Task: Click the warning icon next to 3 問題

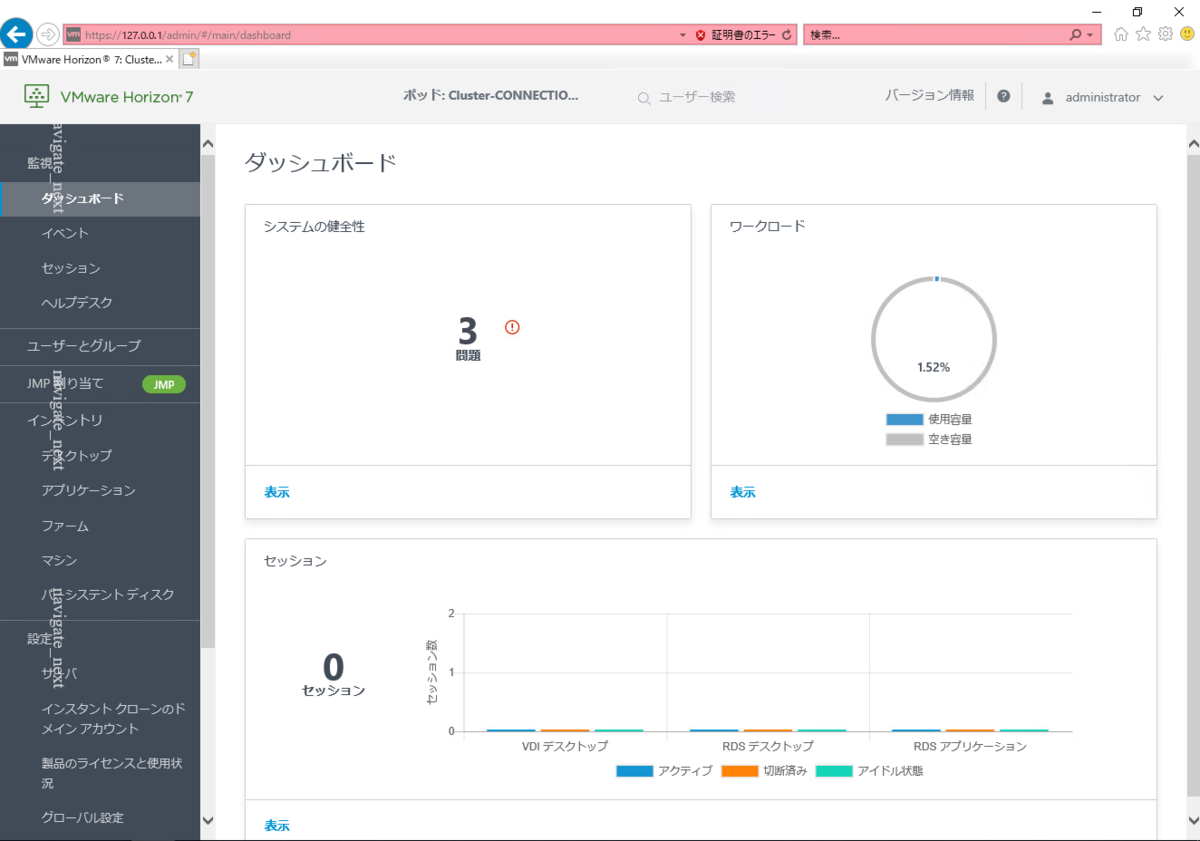Action: (511, 327)
